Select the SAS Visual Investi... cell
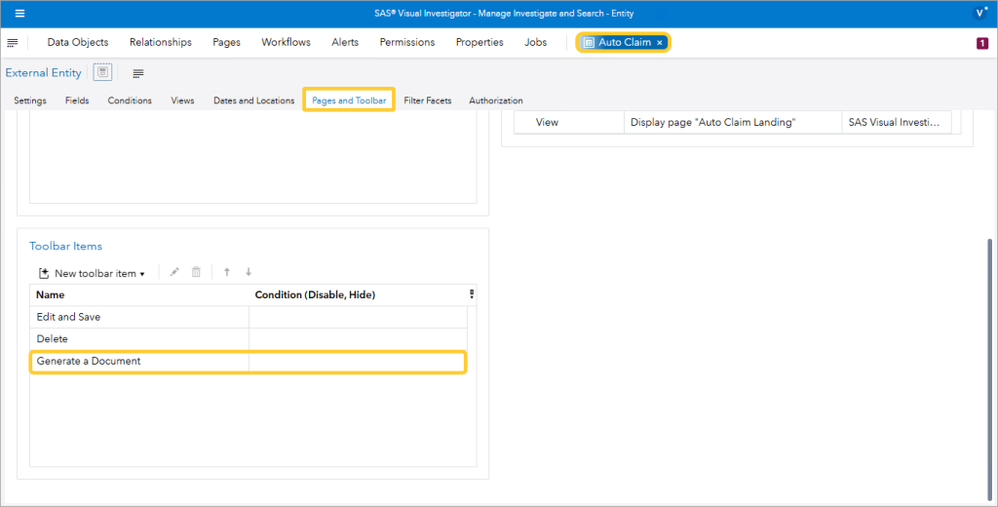 coord(897,122)
